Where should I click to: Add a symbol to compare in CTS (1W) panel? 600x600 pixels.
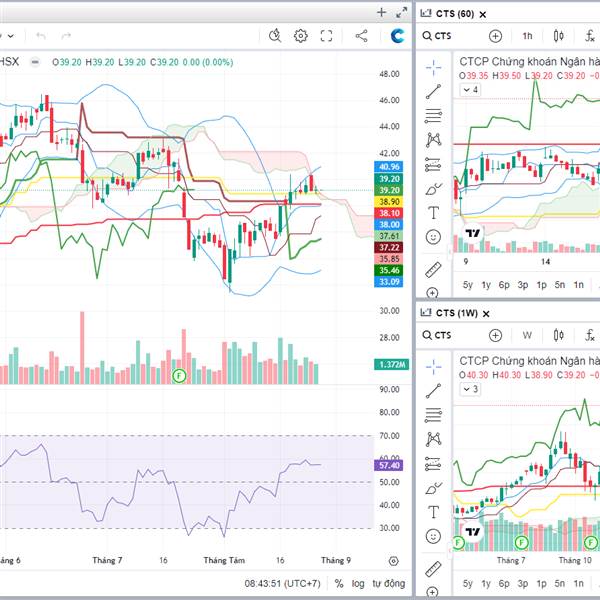tap(495, 335)
